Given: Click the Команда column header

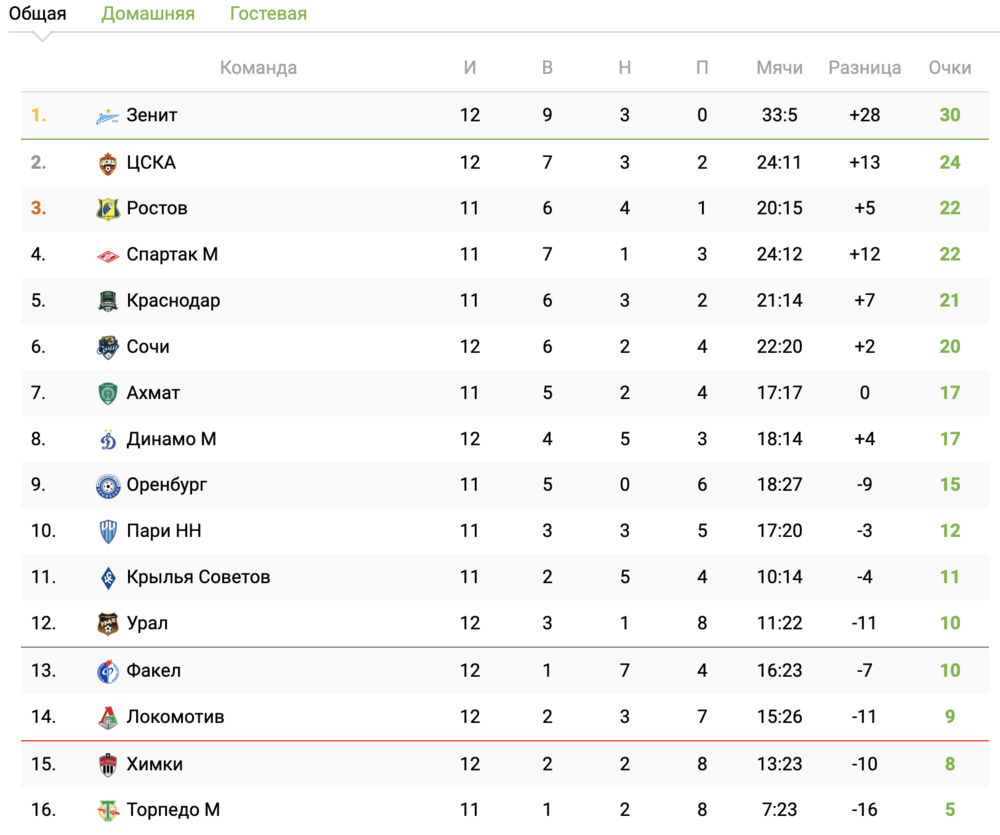Looking at the screenshot, I should [258, 68].
